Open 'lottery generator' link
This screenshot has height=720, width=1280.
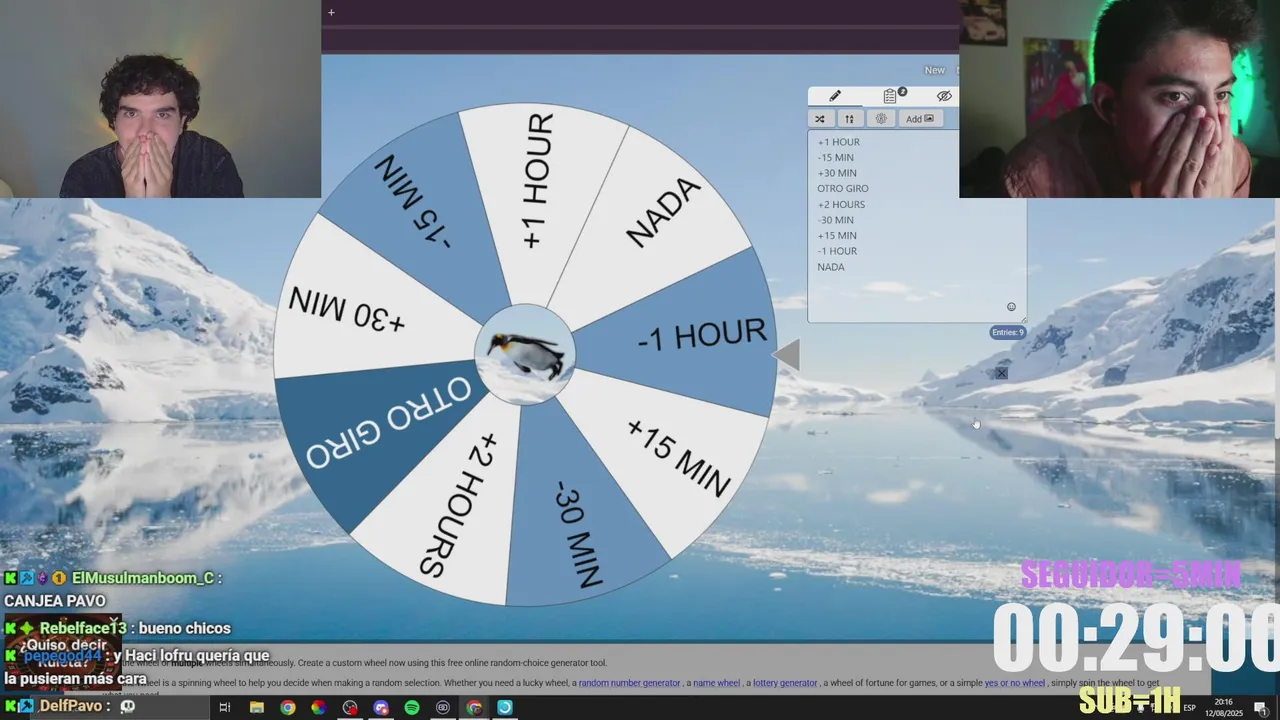785,683
